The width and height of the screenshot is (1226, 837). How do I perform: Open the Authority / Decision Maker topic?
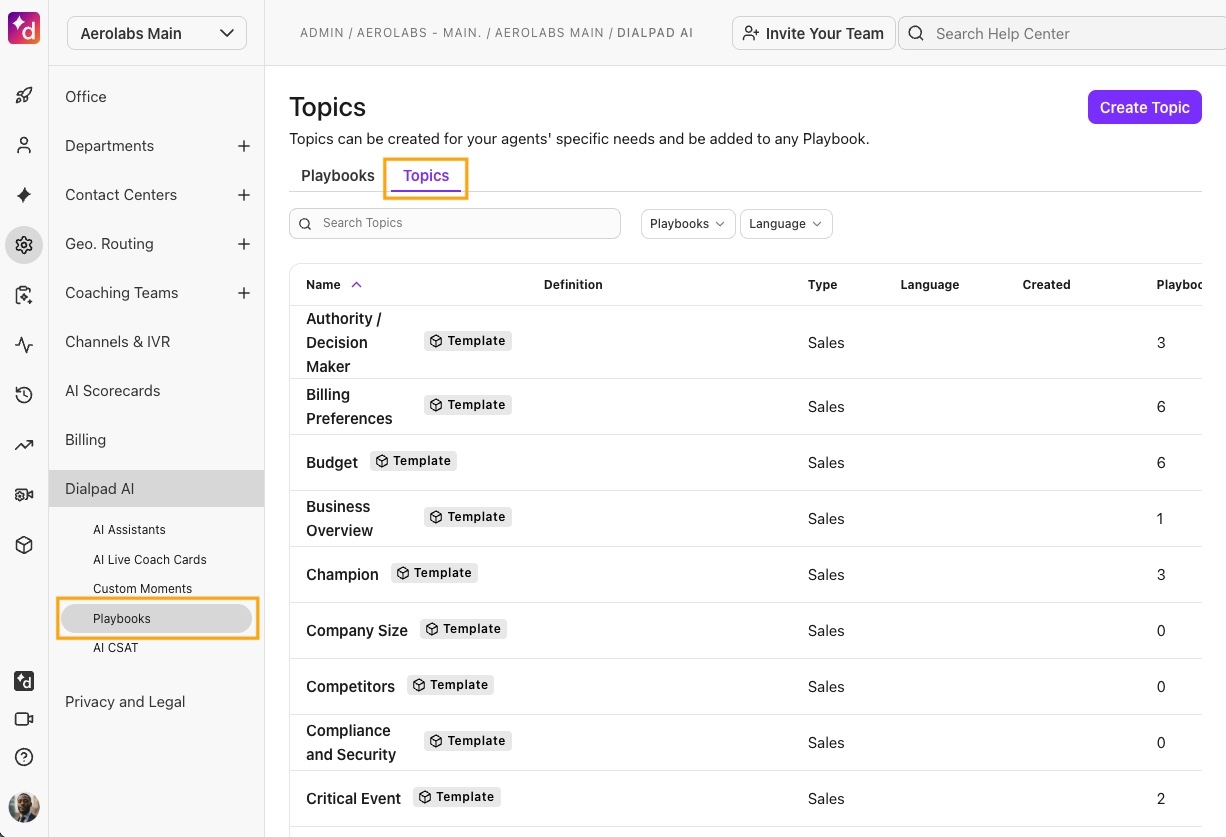click(x=344, y=342)
